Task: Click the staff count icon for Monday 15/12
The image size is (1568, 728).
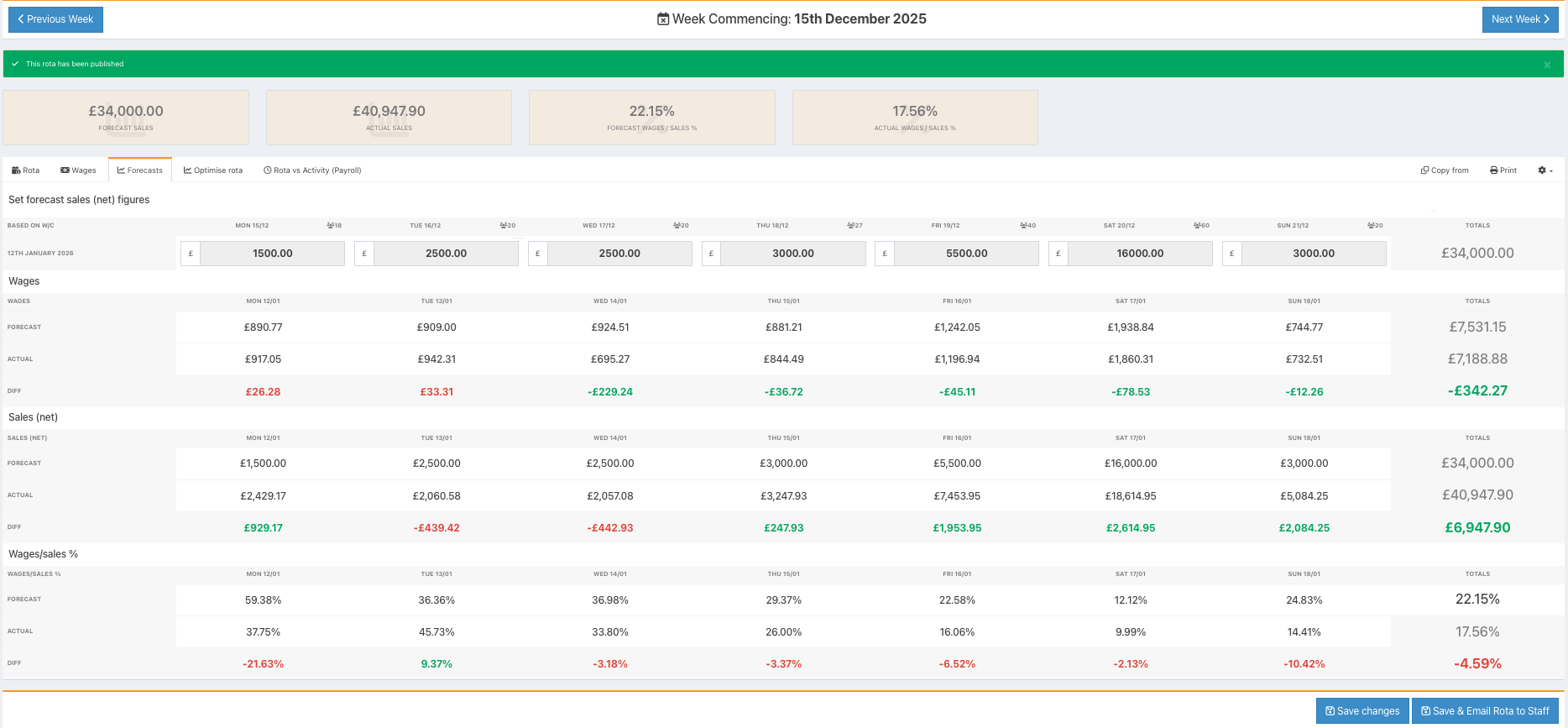Action: [x=330, y=225]
